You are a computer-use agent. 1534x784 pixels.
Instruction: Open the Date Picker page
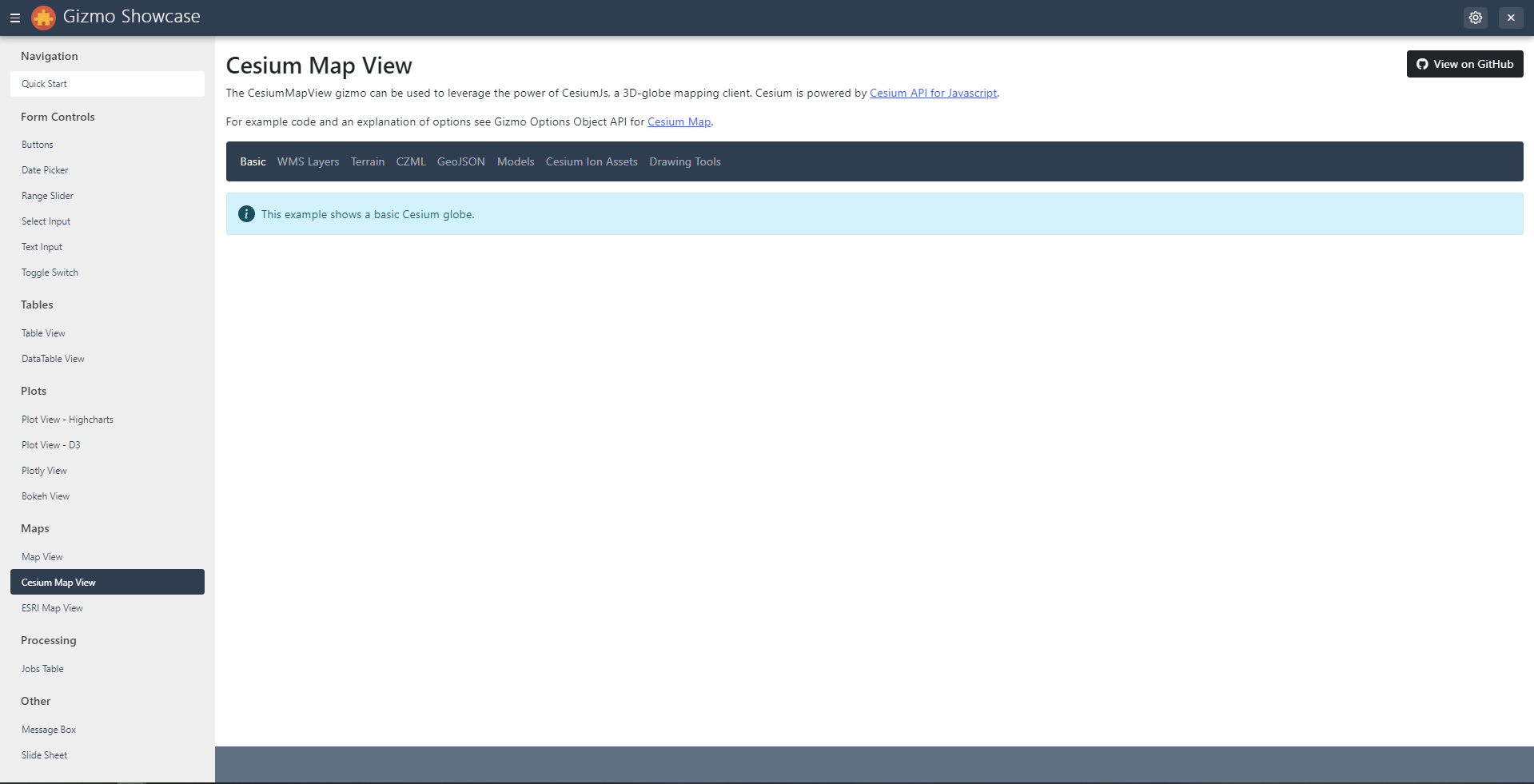coord(45,169)
